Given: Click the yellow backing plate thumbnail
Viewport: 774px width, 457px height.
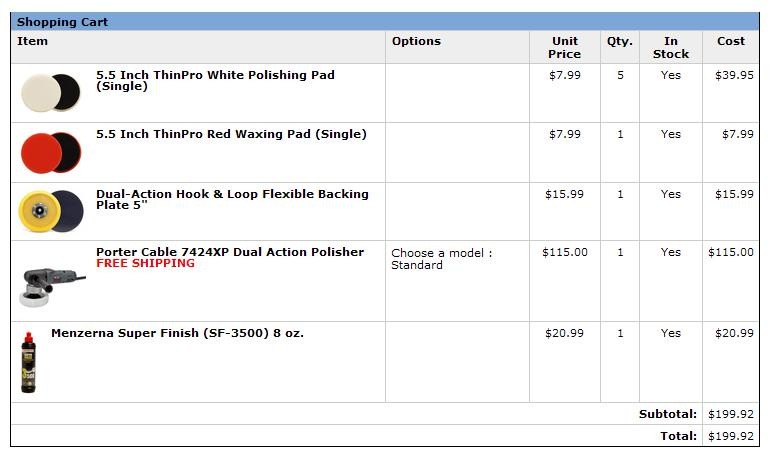Looking at the screenshot, I should [51, 211].
